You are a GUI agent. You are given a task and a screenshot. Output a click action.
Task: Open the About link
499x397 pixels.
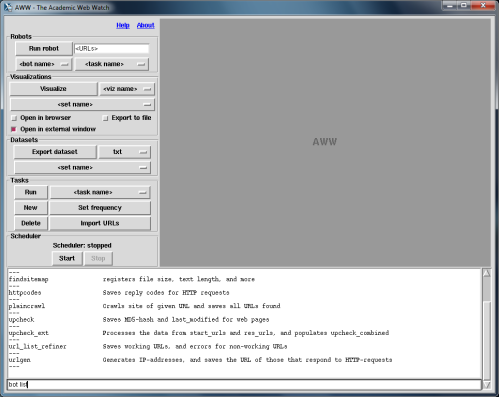[146, 25]
